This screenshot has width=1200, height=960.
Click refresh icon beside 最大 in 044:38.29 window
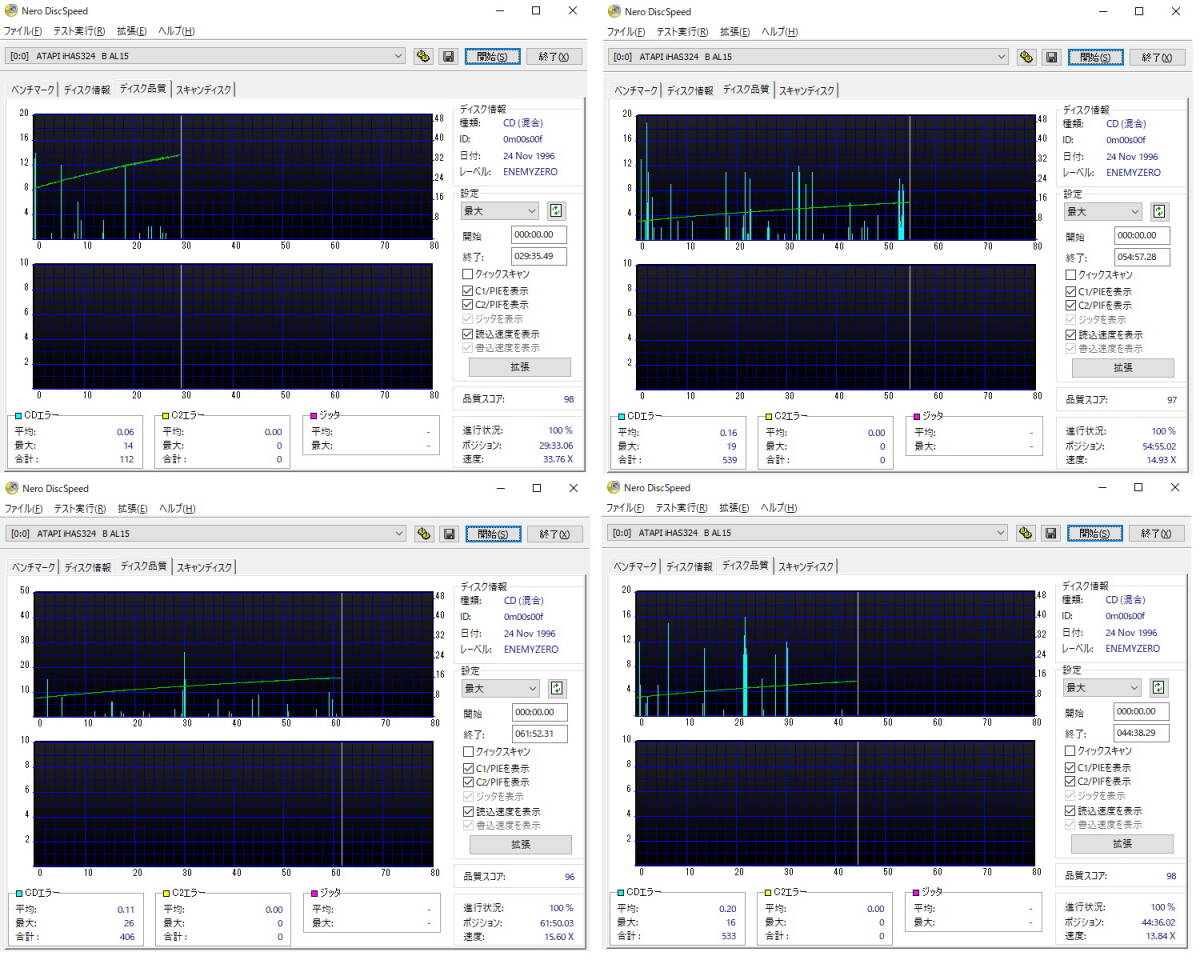pyautogui.click(x=1159, y=688)
